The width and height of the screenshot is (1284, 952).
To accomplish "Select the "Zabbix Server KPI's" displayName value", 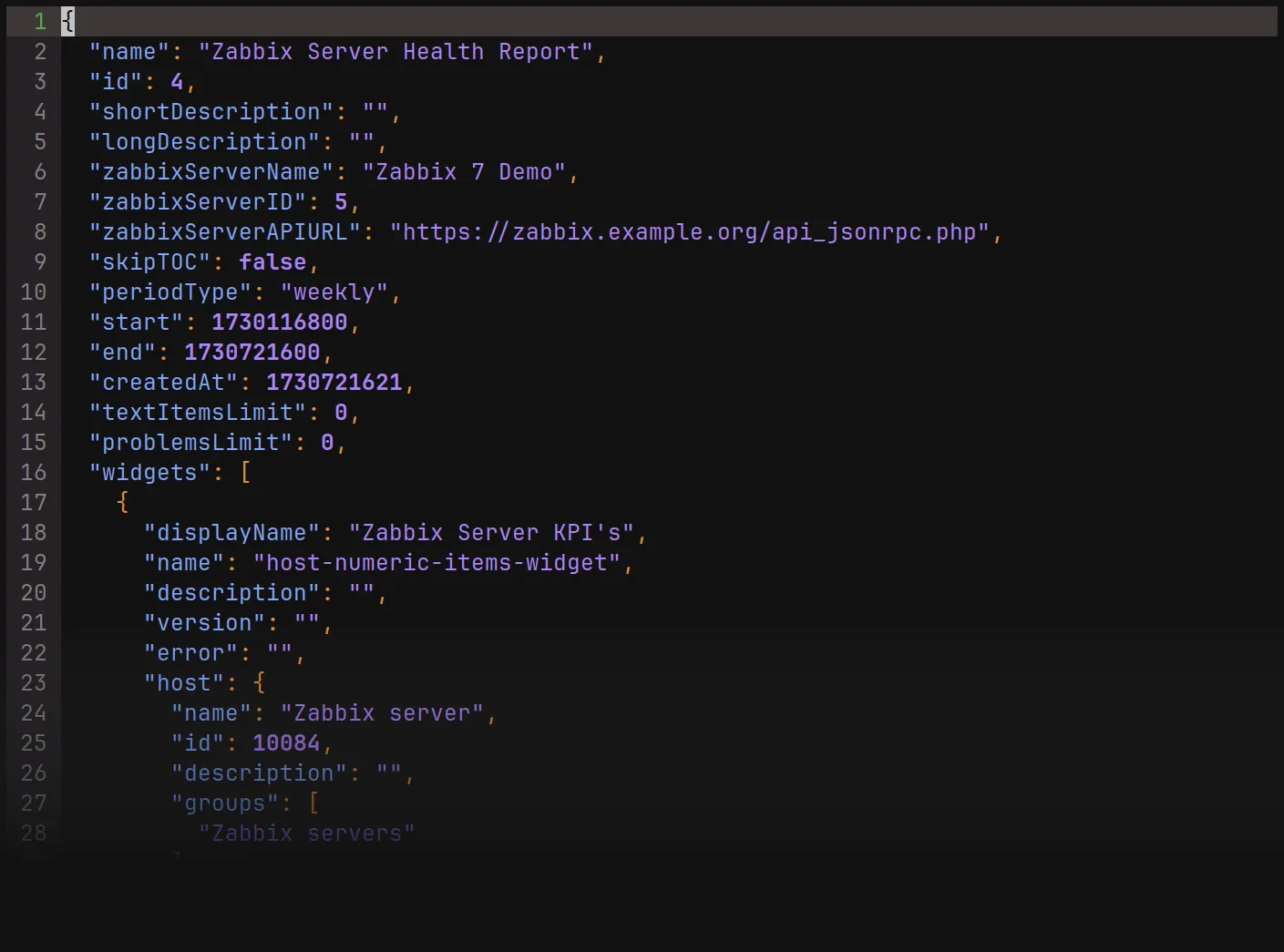I will 491,533.
